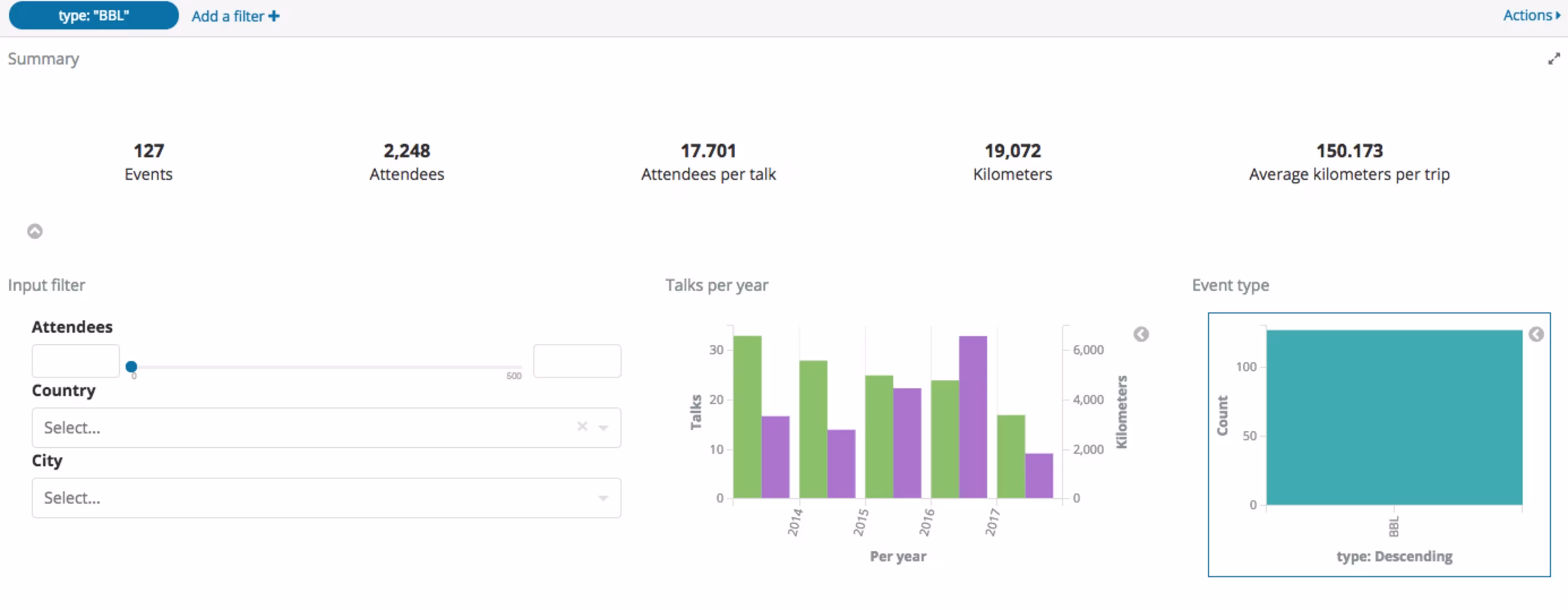Open the City dropdown arrow
Screen dimensions: 1568x610
(603, 498)
